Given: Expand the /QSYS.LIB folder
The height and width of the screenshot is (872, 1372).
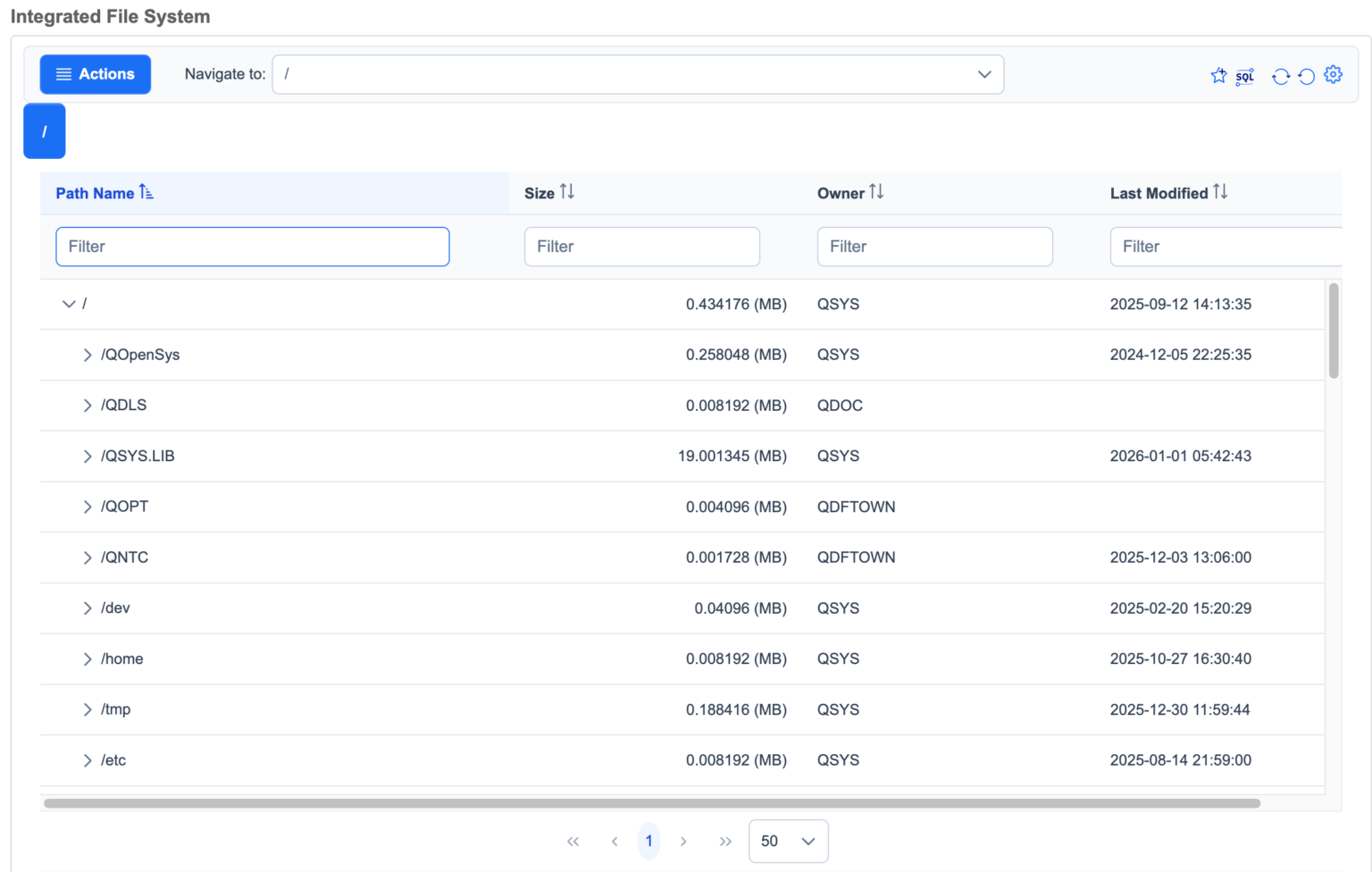Looking at the screenshot, I should pyautogui.click(x=88, y=457).
